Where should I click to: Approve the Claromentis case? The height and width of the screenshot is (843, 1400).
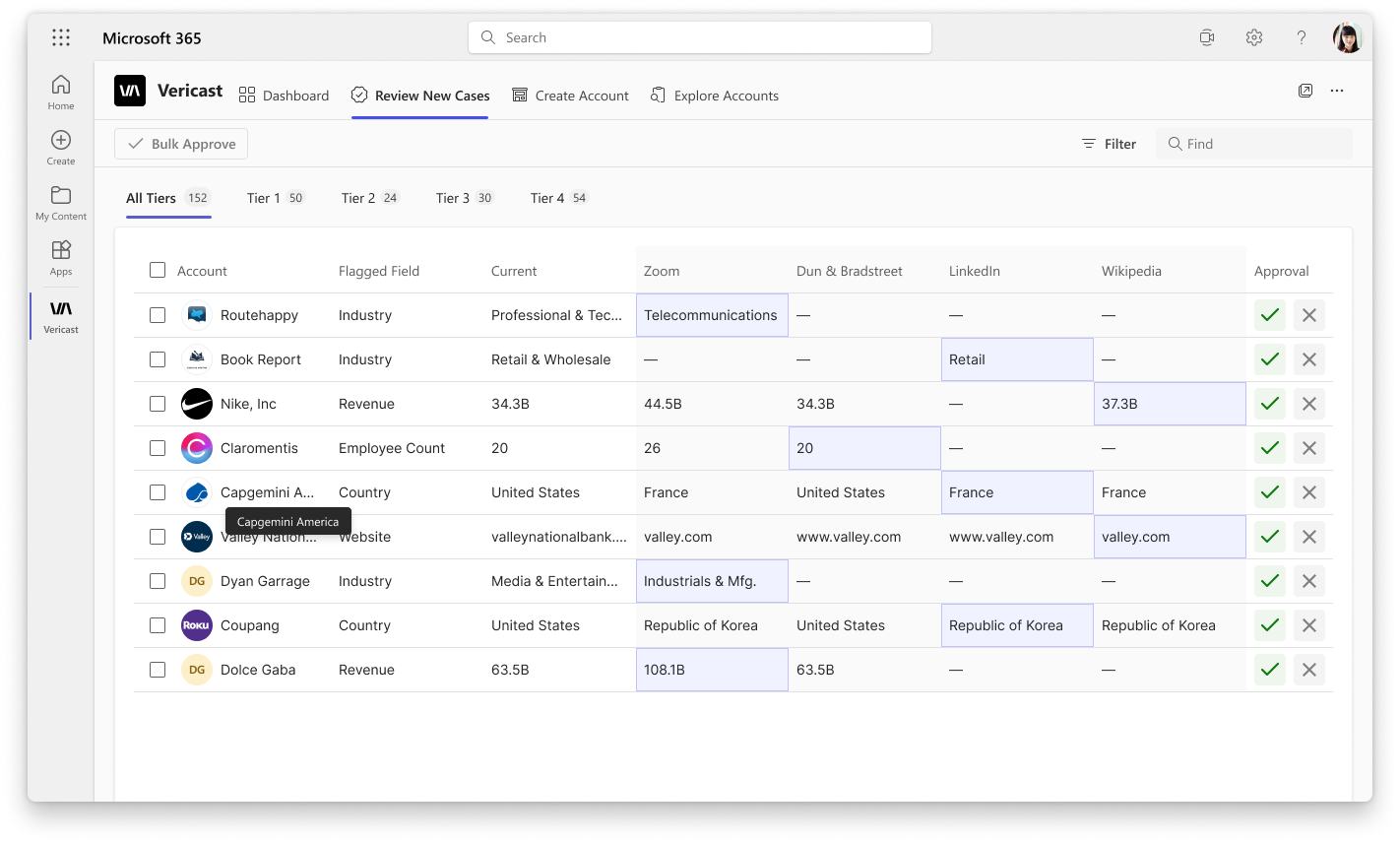1270,448
